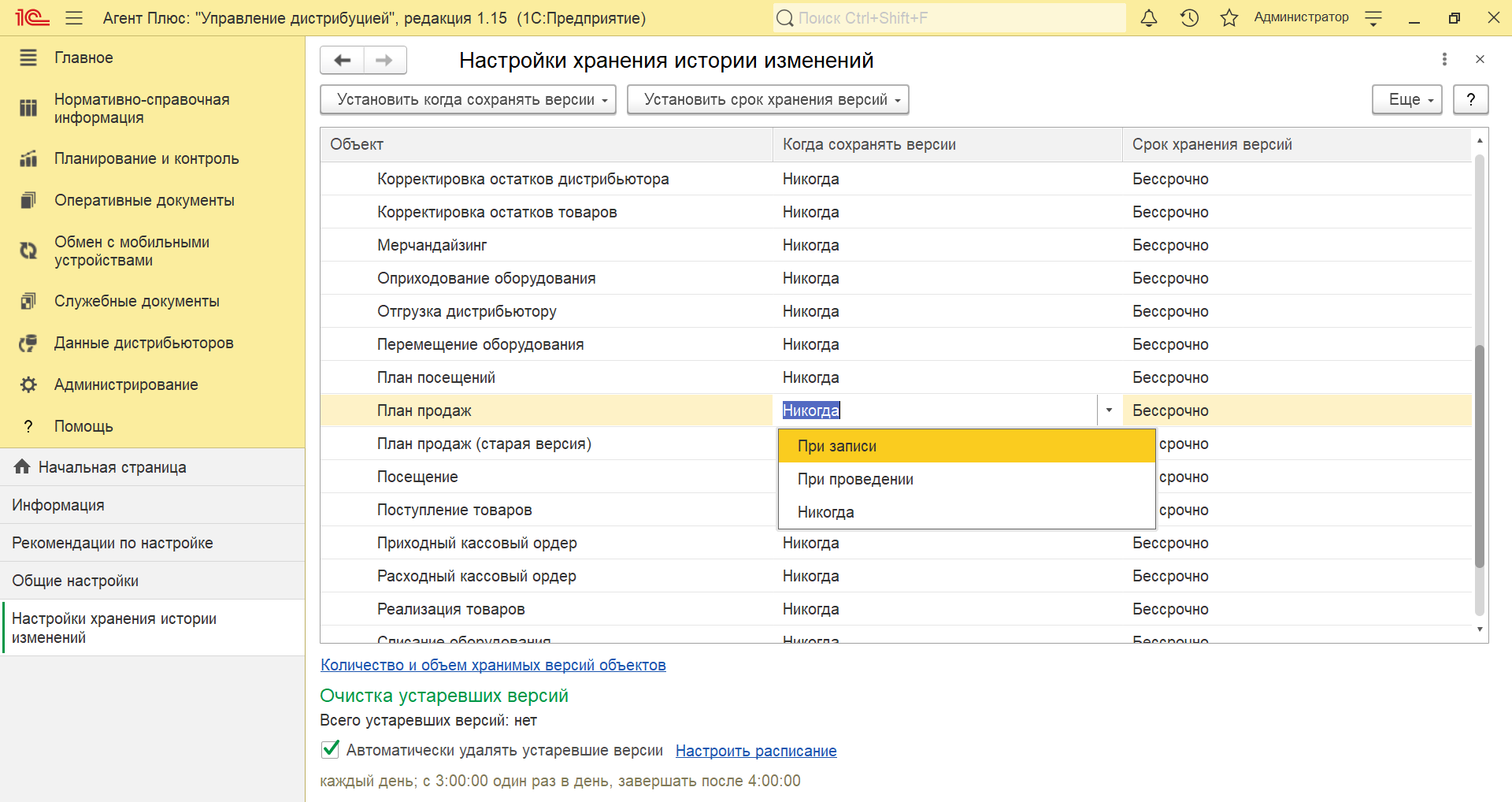Open help with the ? button
Screen dimensions: 1512x802
[1470, 99]
